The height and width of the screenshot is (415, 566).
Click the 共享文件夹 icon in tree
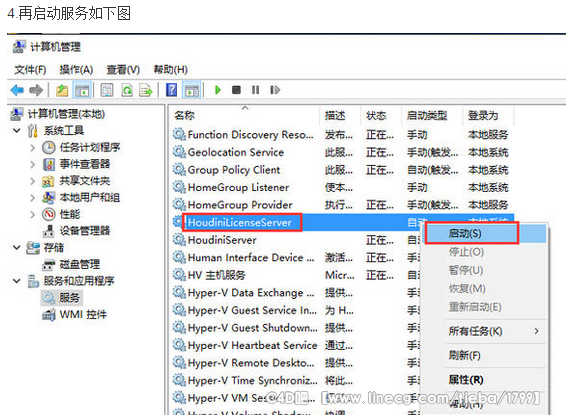click(49, 181)
